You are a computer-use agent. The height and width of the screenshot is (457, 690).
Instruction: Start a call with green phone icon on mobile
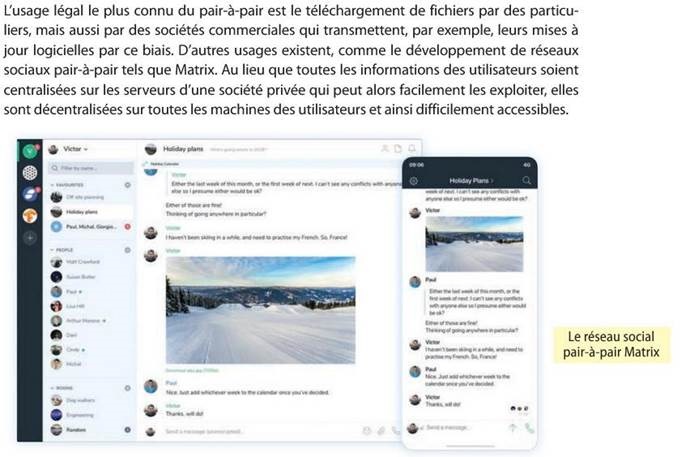pos(529,428)
